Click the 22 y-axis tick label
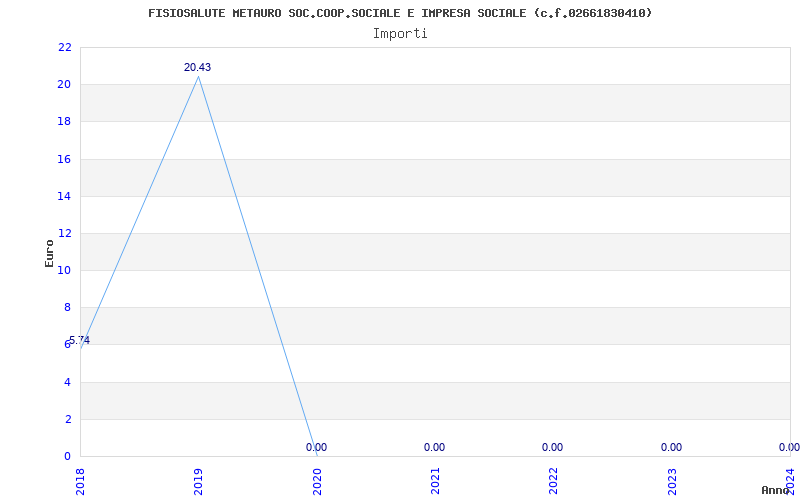The width and height of the screenshot is (800, 500). tap(65, 47)
